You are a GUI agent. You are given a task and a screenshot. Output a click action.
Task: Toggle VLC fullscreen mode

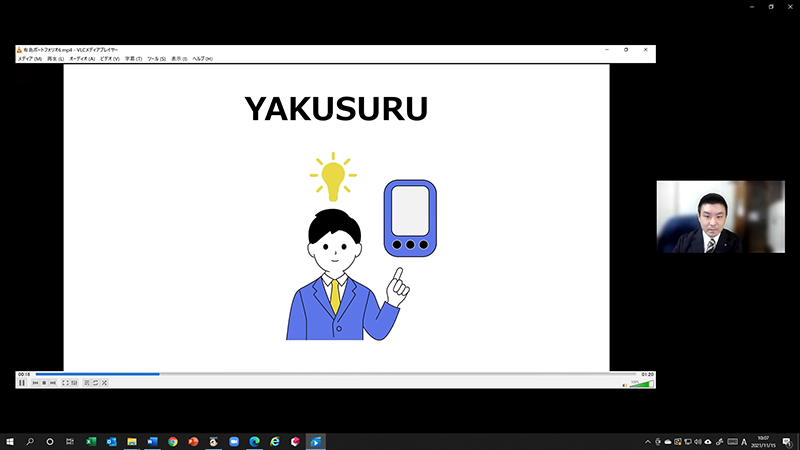point(66,383)
